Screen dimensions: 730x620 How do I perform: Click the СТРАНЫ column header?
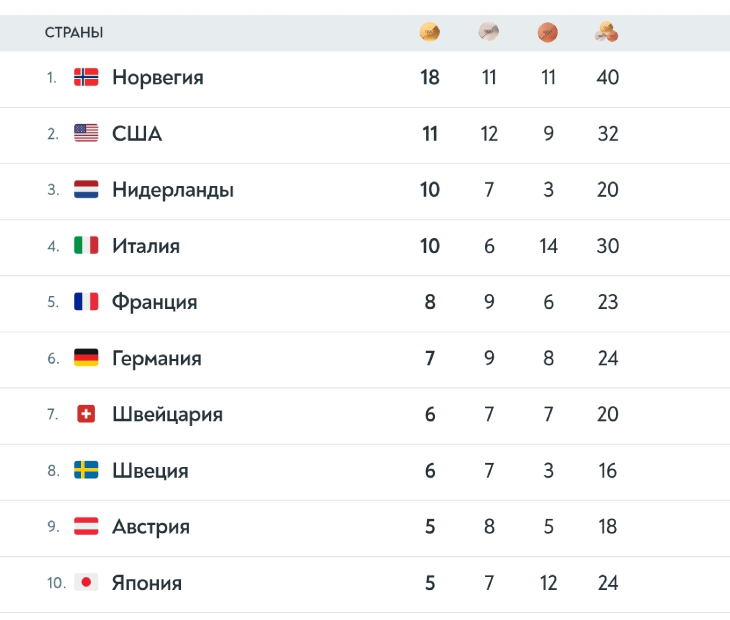(74, 33)
